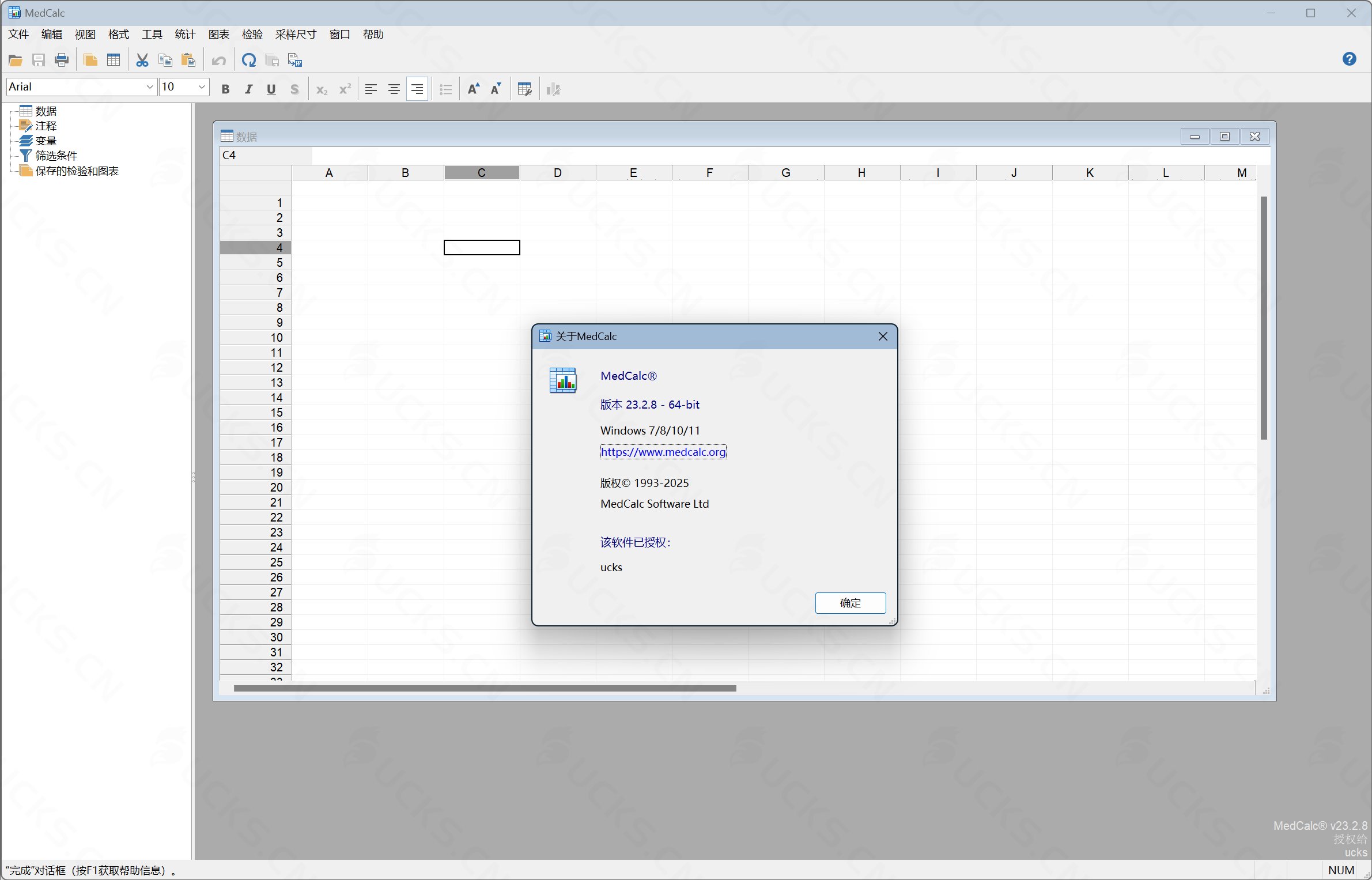Viewport: 1372px width, 880px height.
Task: Click the Export to Word icon
Action: click(295, 60)
